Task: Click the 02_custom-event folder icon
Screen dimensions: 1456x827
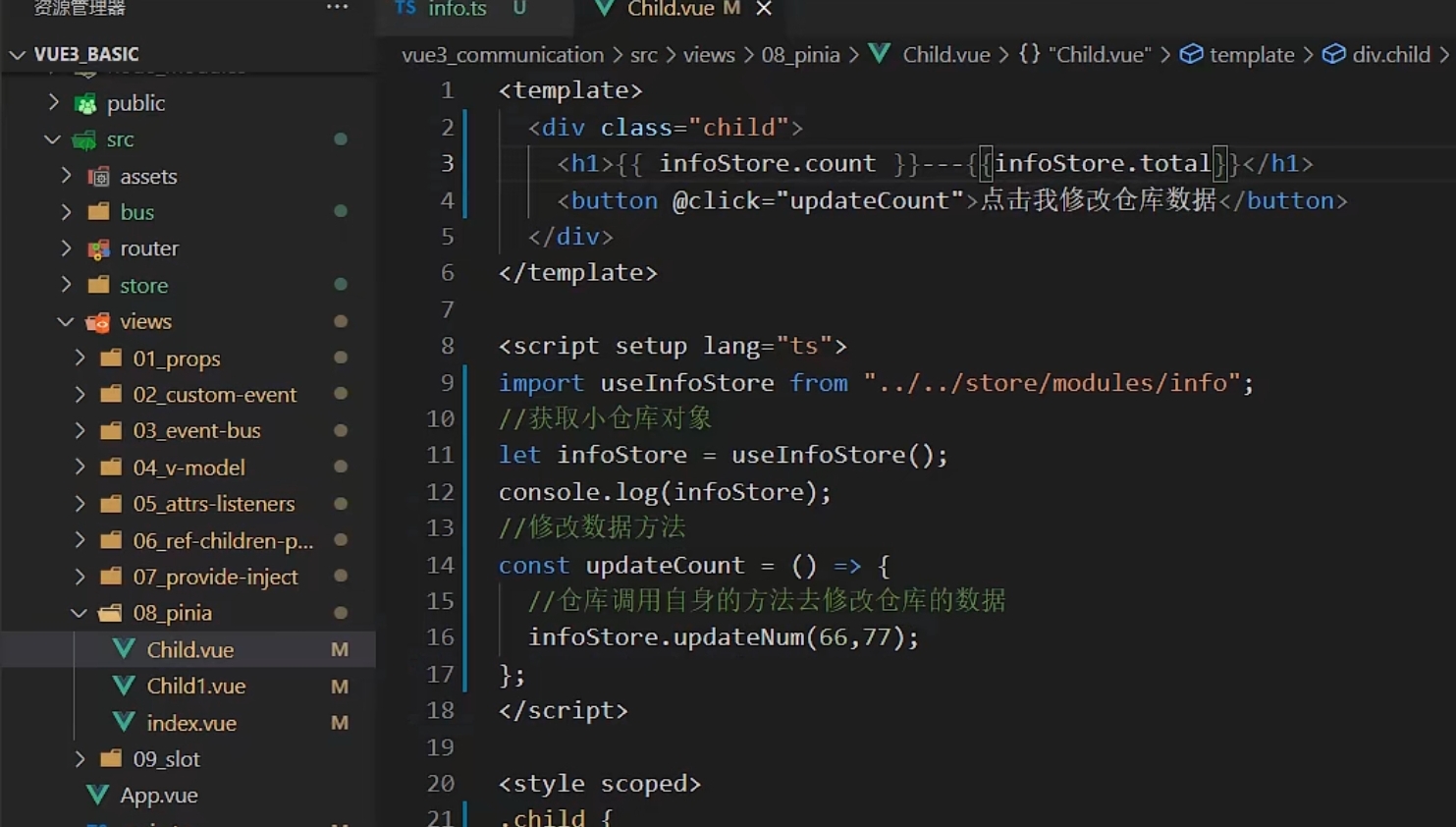Action: [112, 394]
